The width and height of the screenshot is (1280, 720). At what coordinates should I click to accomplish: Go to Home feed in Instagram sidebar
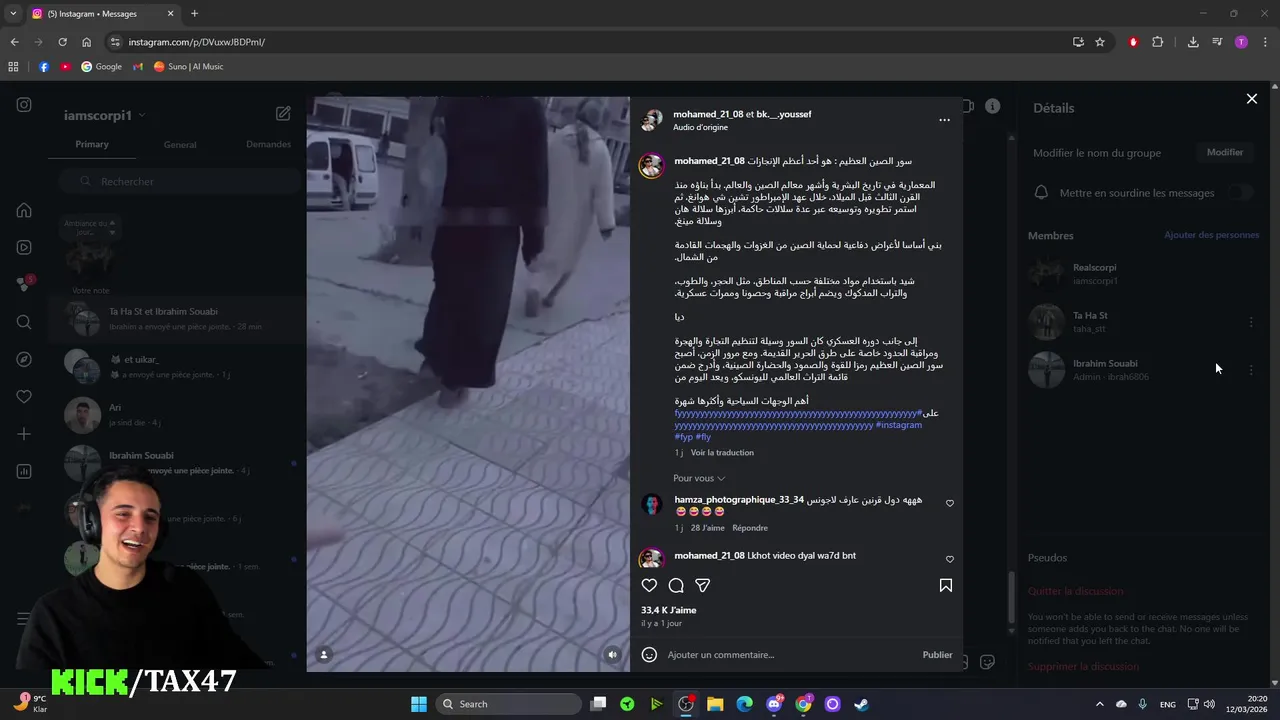(x=24, y=210)
